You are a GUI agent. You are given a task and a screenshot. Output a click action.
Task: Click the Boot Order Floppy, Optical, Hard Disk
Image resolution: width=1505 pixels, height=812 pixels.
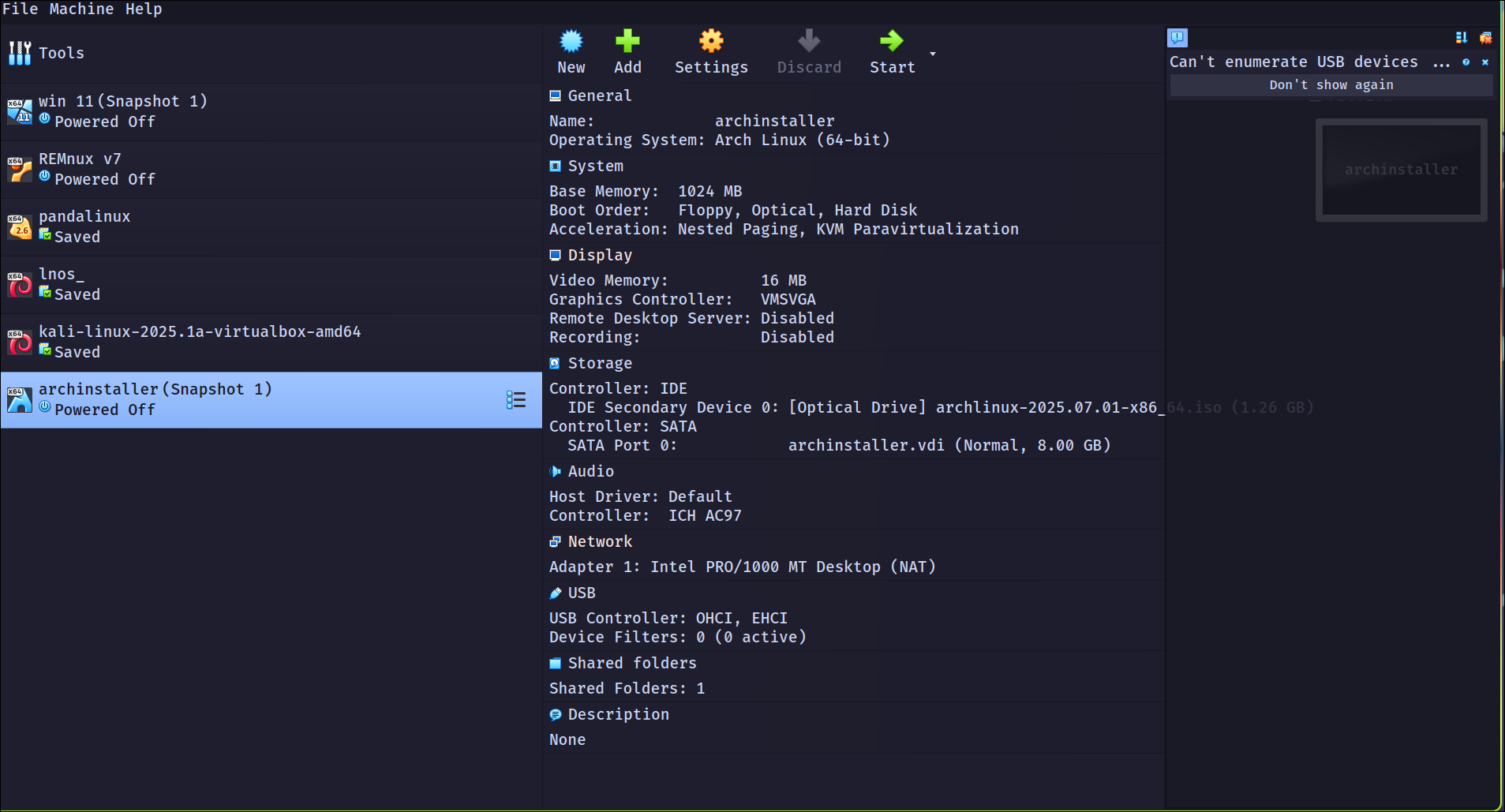798,210
